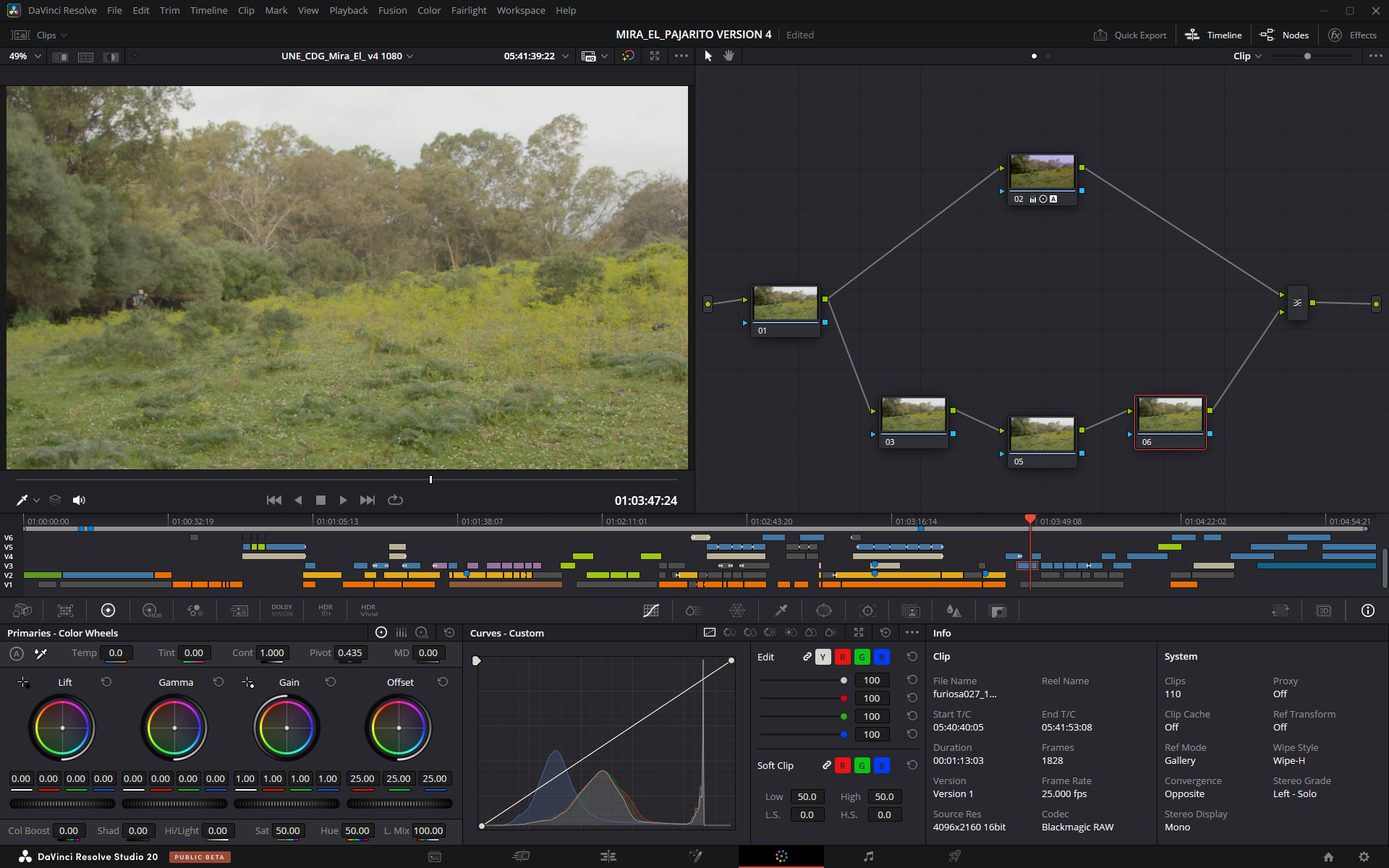
Task: Open the RGB Mixer palette
Action: click(195, 610)
